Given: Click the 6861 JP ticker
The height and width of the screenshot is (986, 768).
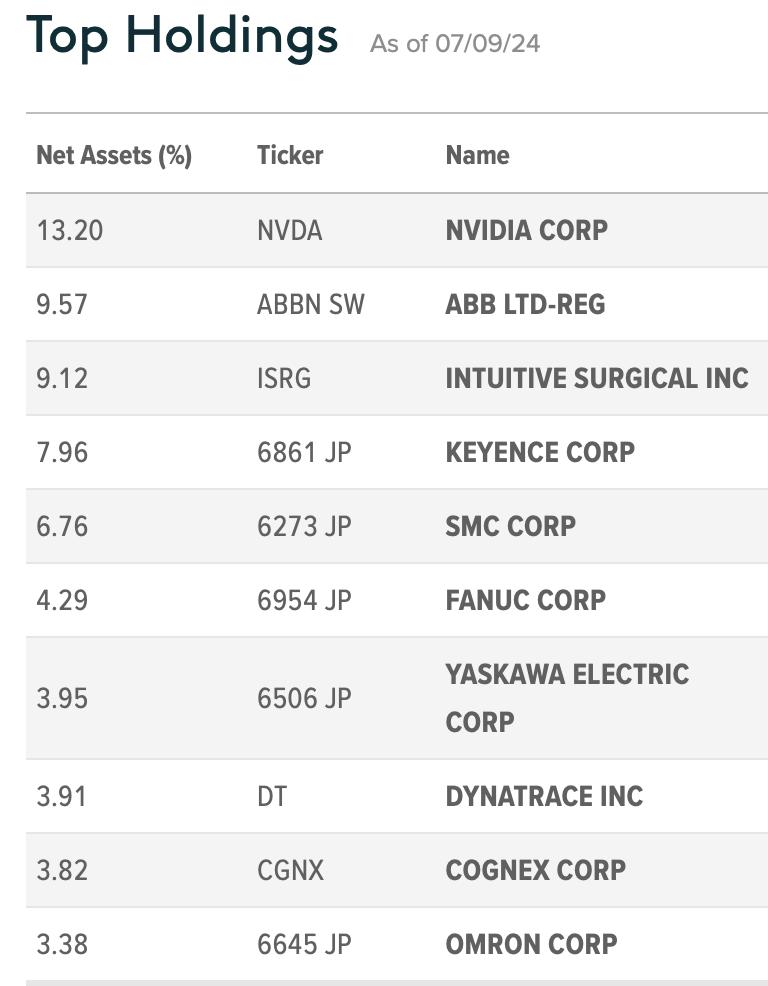Looking at the screenshot, I should (304, 452).
